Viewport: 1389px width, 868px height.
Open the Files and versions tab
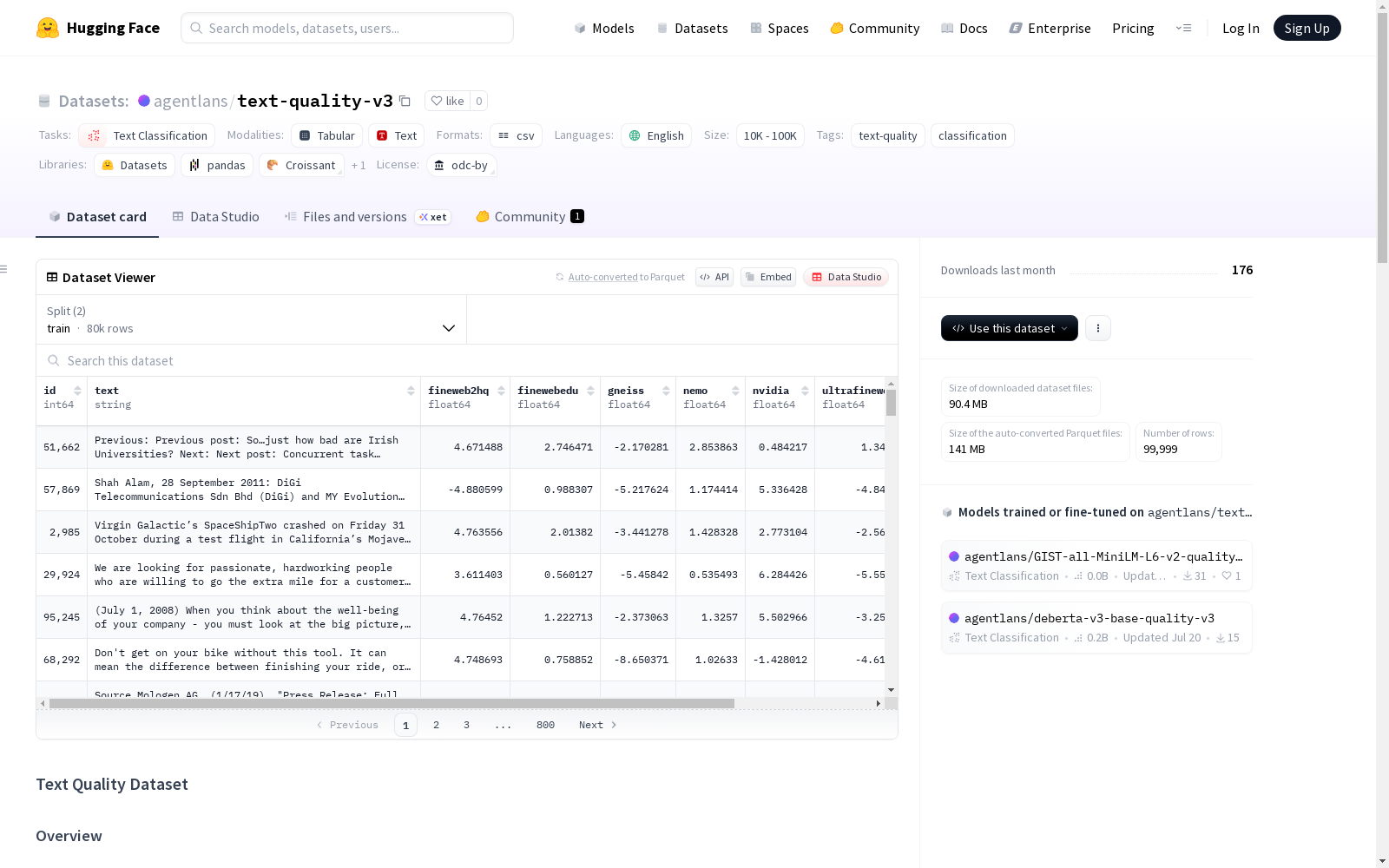click(x=366, y=217)
